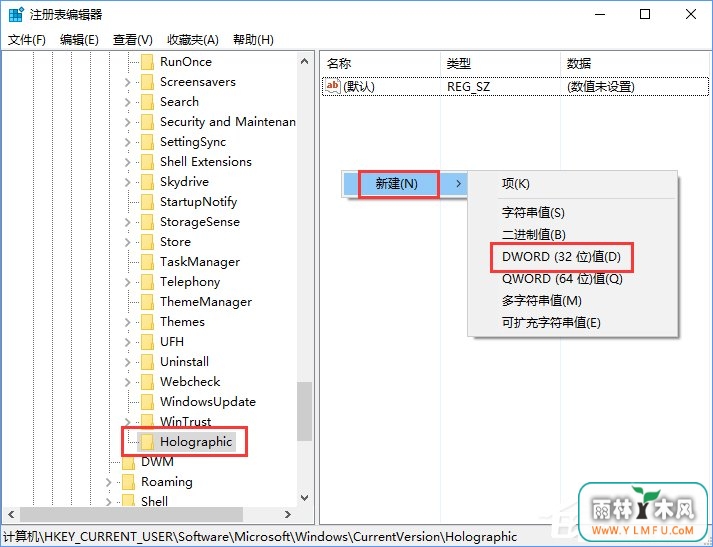Image resolution: width=713 pixels, height=547 pixels.
Task: Click horizontal scrollbar right arrow
Action: click(288, 515)
